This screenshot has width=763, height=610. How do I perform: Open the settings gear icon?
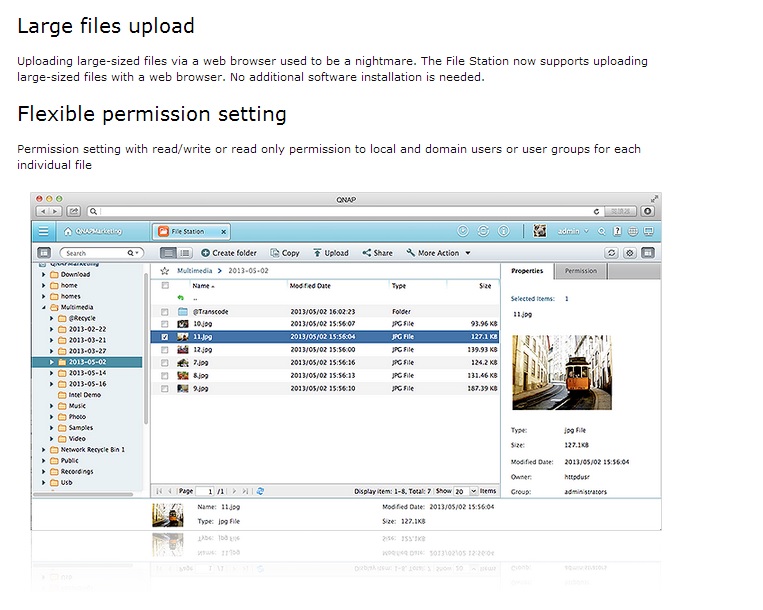pyautogui.click(x=630, y=253)
